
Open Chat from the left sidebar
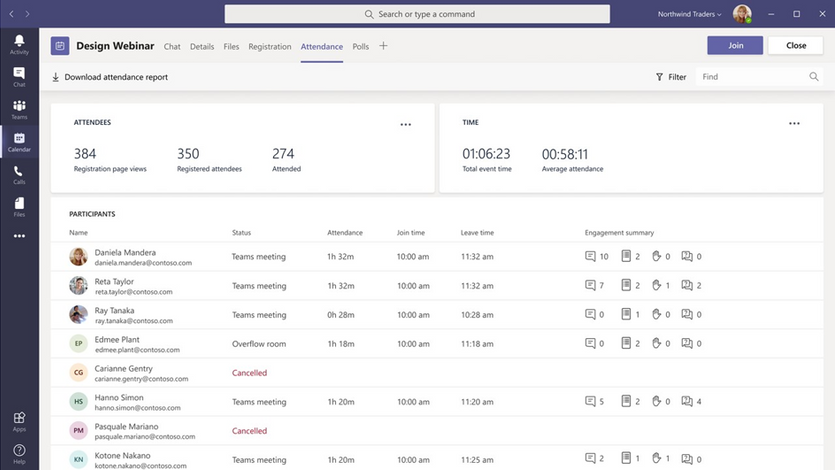[19, 77]
